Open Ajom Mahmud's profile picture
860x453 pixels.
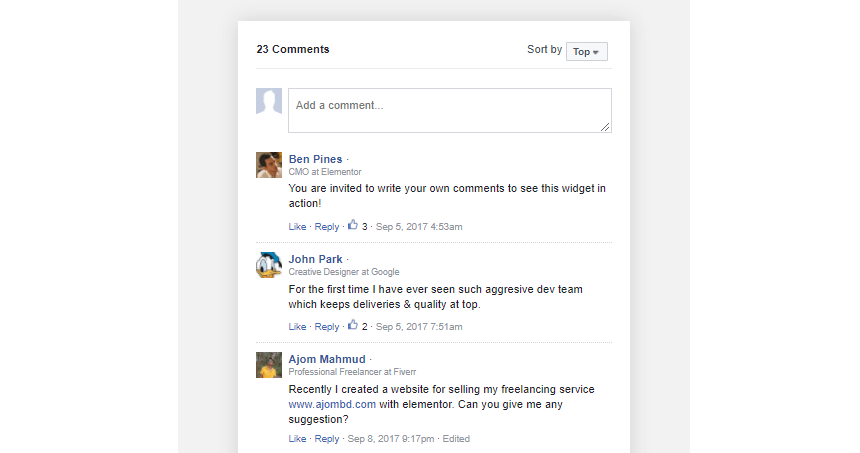tap(269, 365)
